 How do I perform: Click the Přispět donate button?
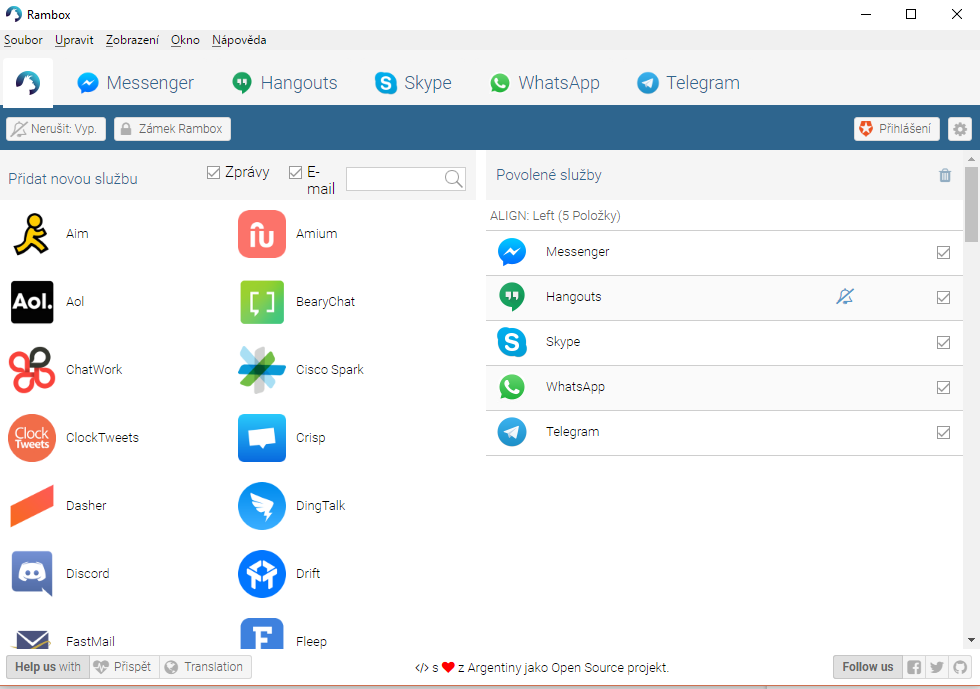124,667
